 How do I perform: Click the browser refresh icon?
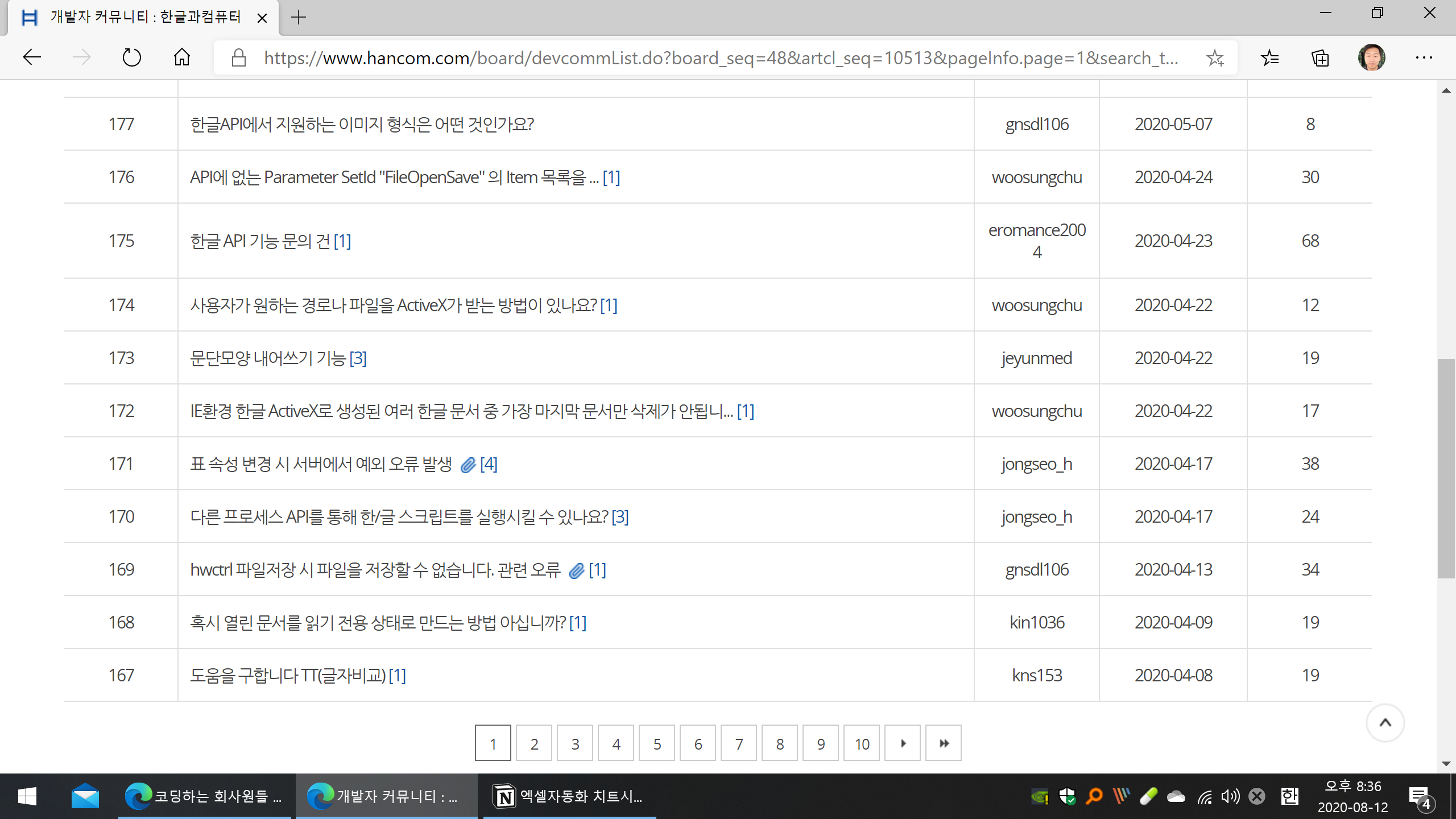[x=131, y=57]
